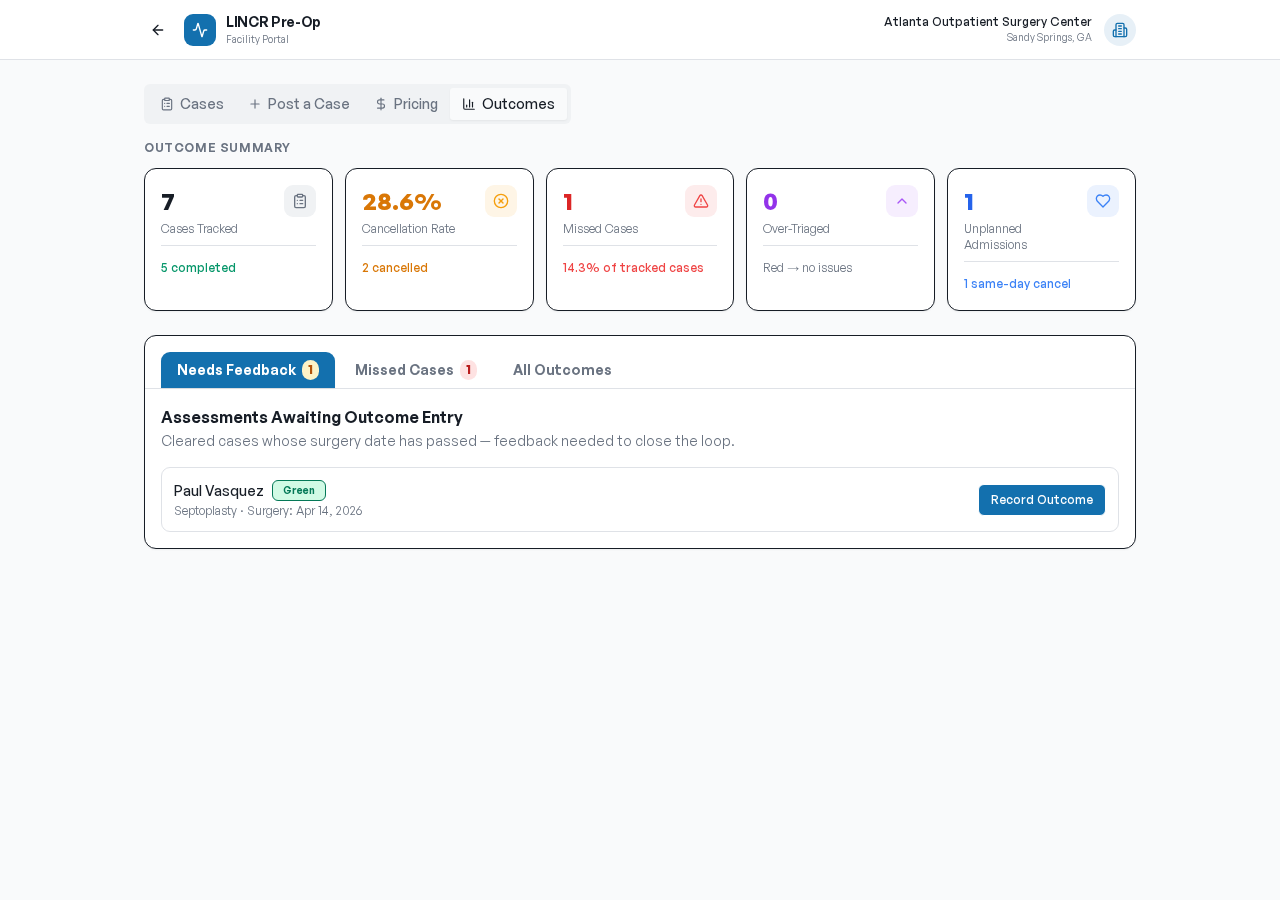The image size is (1280, 900).
Task: Click the warning triangle Missed Cases icon
Action: pos(701,201)
